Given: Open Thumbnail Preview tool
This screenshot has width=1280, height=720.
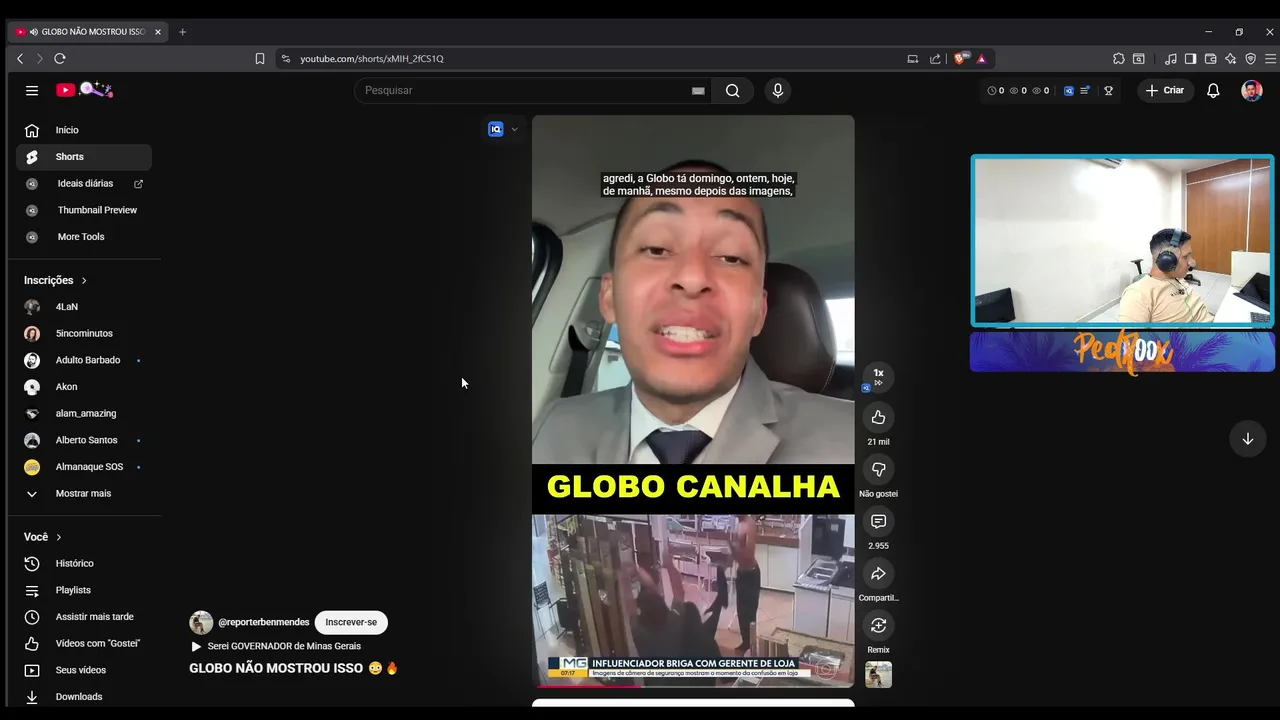Looking at the screenshot, I should [x=84, y=210].
